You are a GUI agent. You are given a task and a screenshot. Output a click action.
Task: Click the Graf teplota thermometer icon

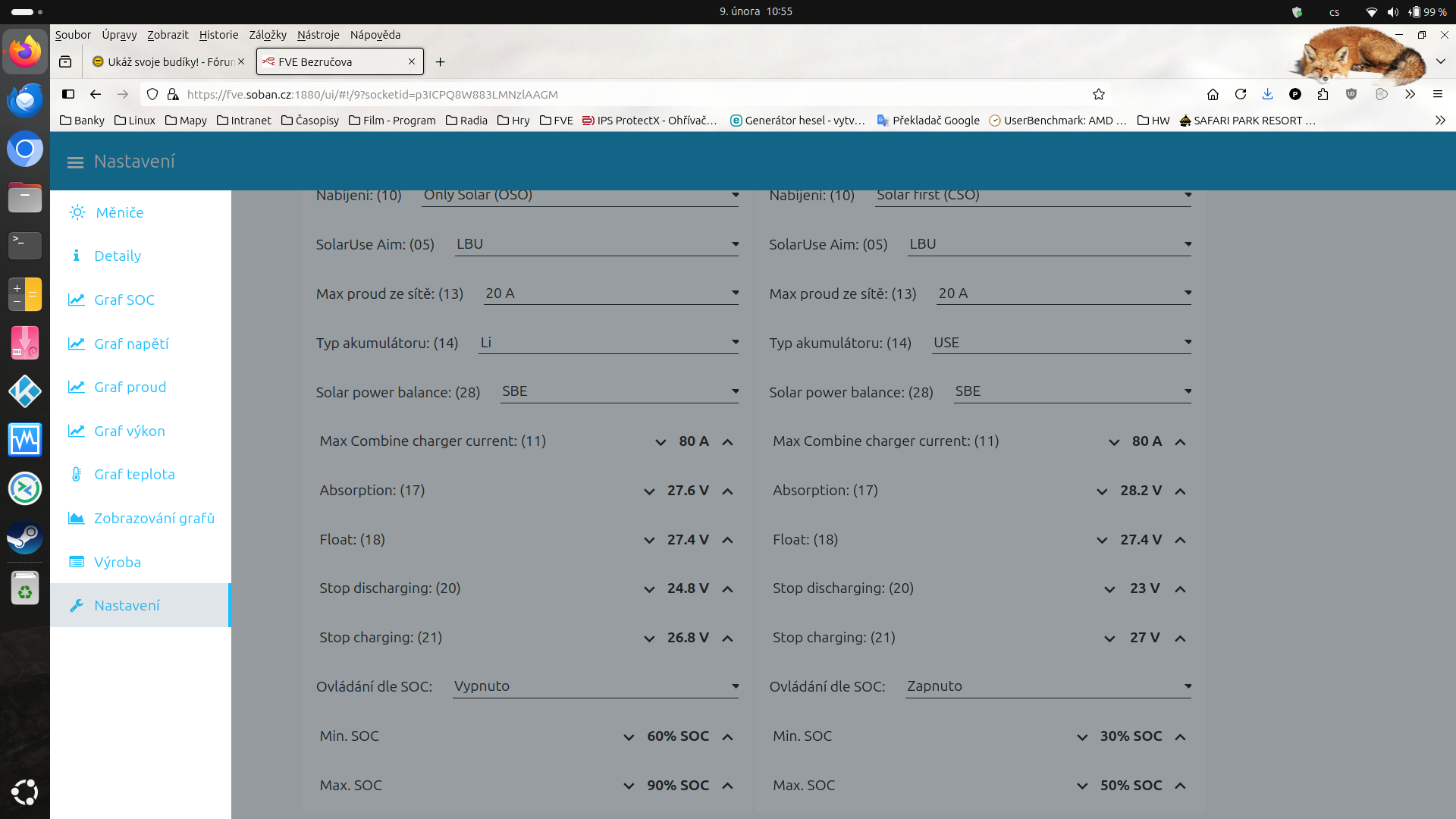point(77,474)
